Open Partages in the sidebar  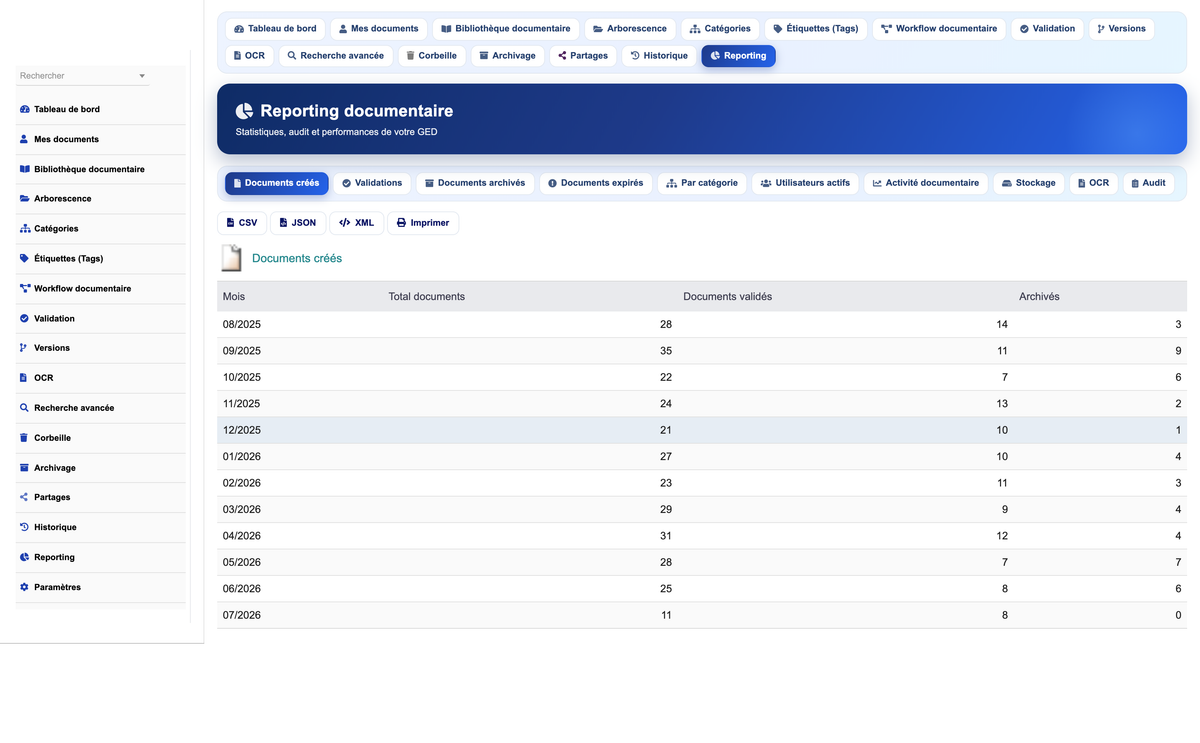pyautogui.click(x=101, y=497)
